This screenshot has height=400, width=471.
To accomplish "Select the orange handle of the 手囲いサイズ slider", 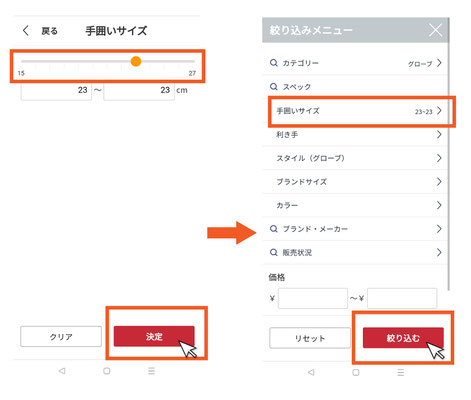I will pos(136,61).
